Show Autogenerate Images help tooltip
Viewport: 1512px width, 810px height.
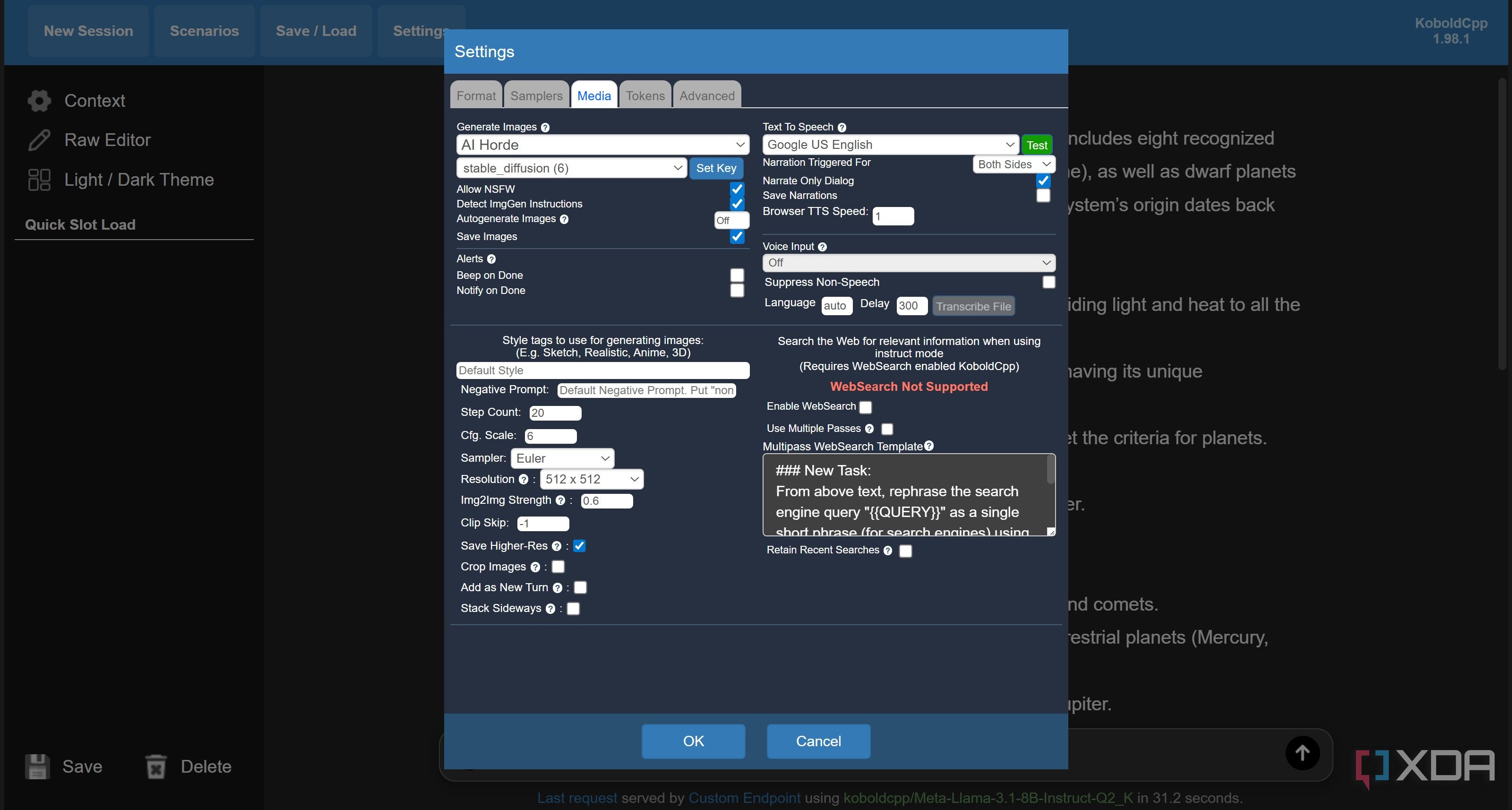click(564, 219)
